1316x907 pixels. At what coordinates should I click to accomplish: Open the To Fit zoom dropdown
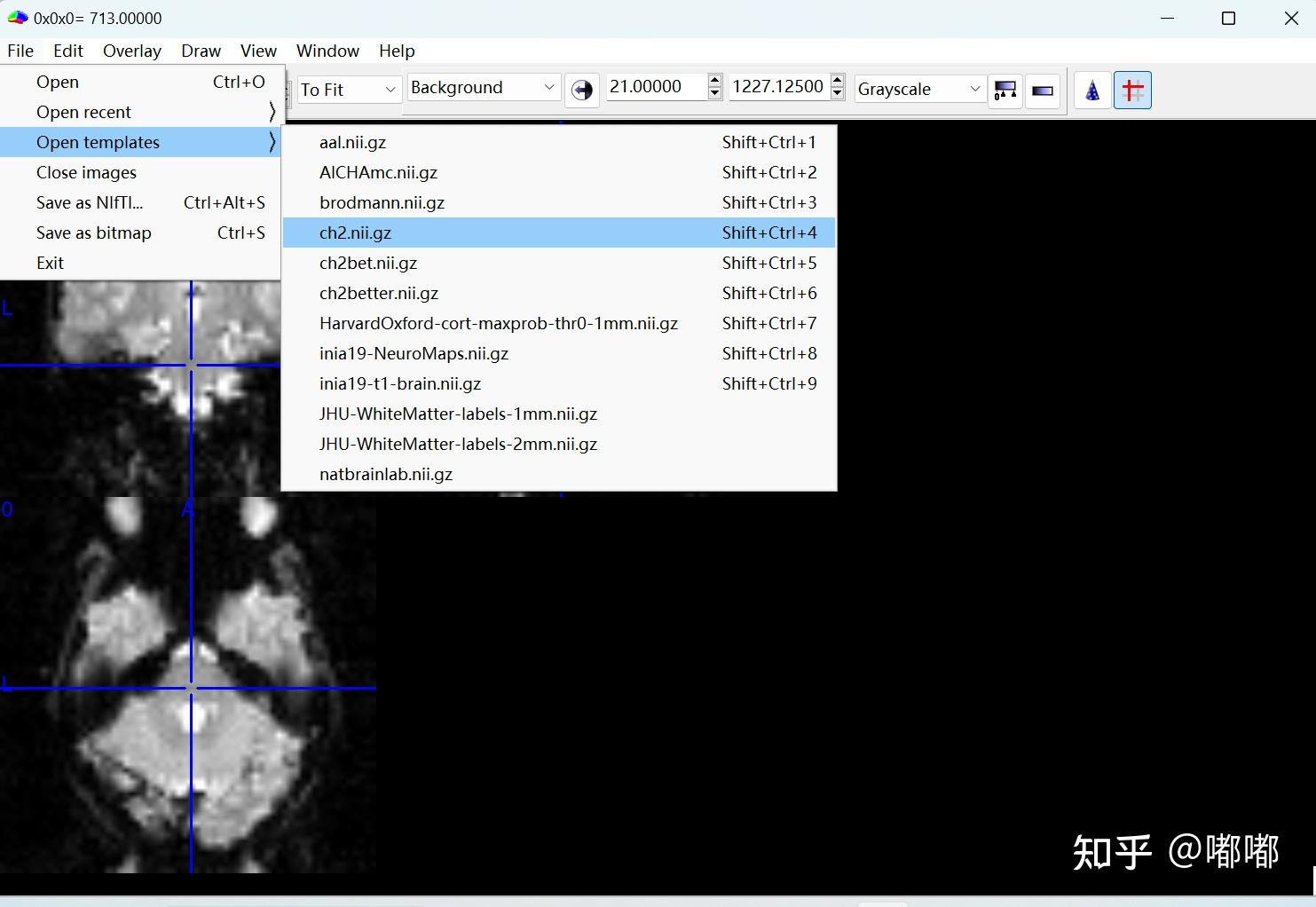point(350,89)
